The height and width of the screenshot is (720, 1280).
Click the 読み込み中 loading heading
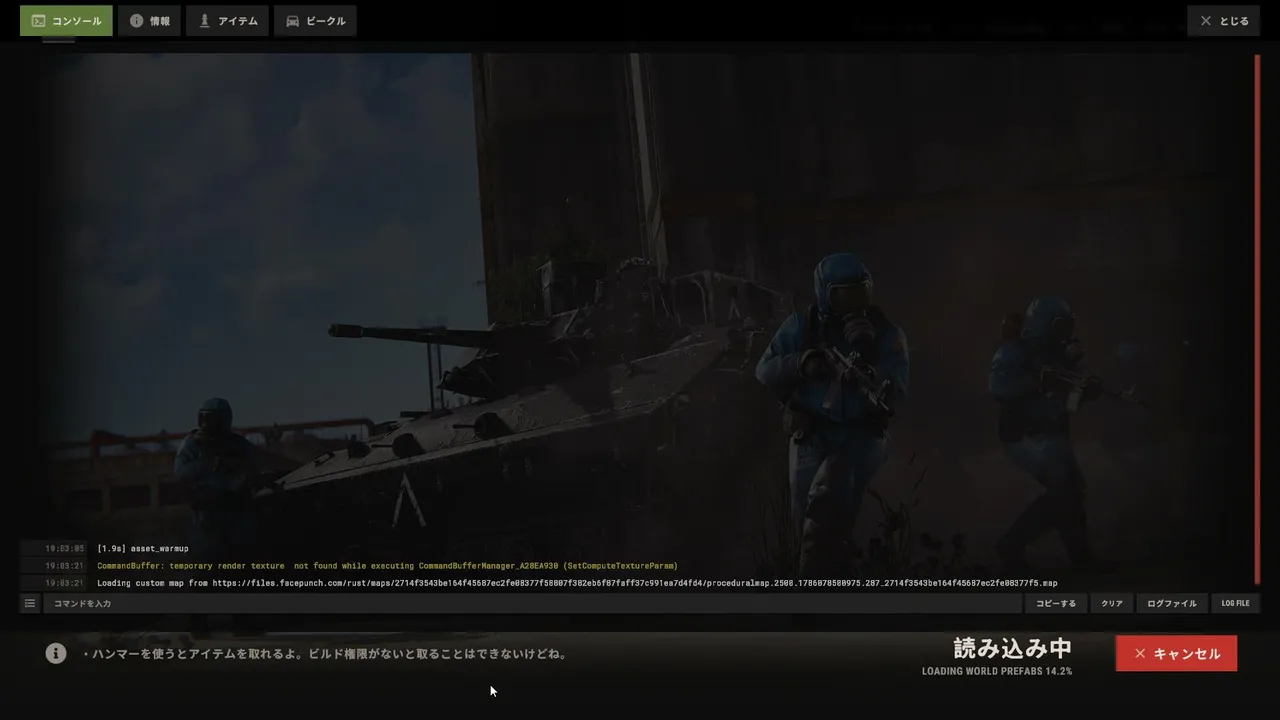[x=1012, y=648]
